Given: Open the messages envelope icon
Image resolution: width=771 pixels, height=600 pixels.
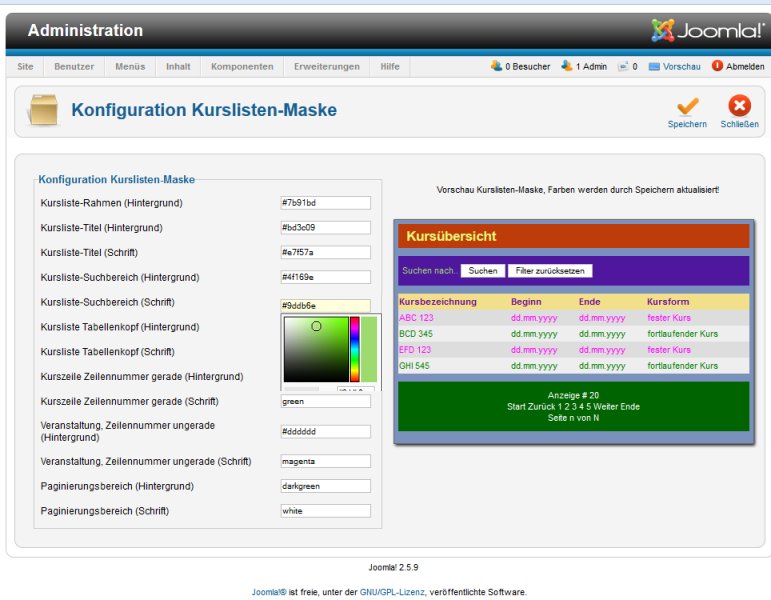Looking at the screenshot, I should pos(622,67).
